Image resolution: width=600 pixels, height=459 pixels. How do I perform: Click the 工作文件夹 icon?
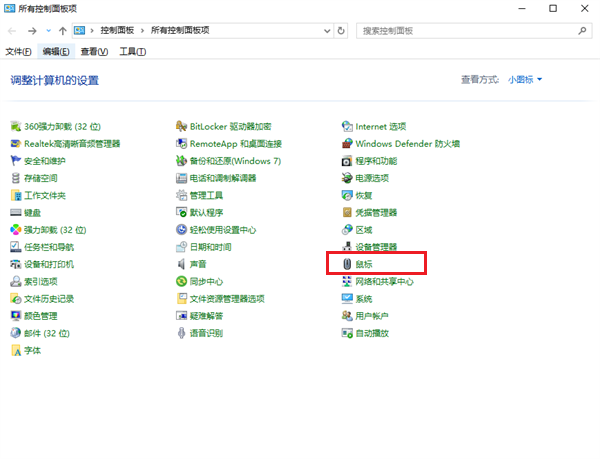[x=15, y=195]
